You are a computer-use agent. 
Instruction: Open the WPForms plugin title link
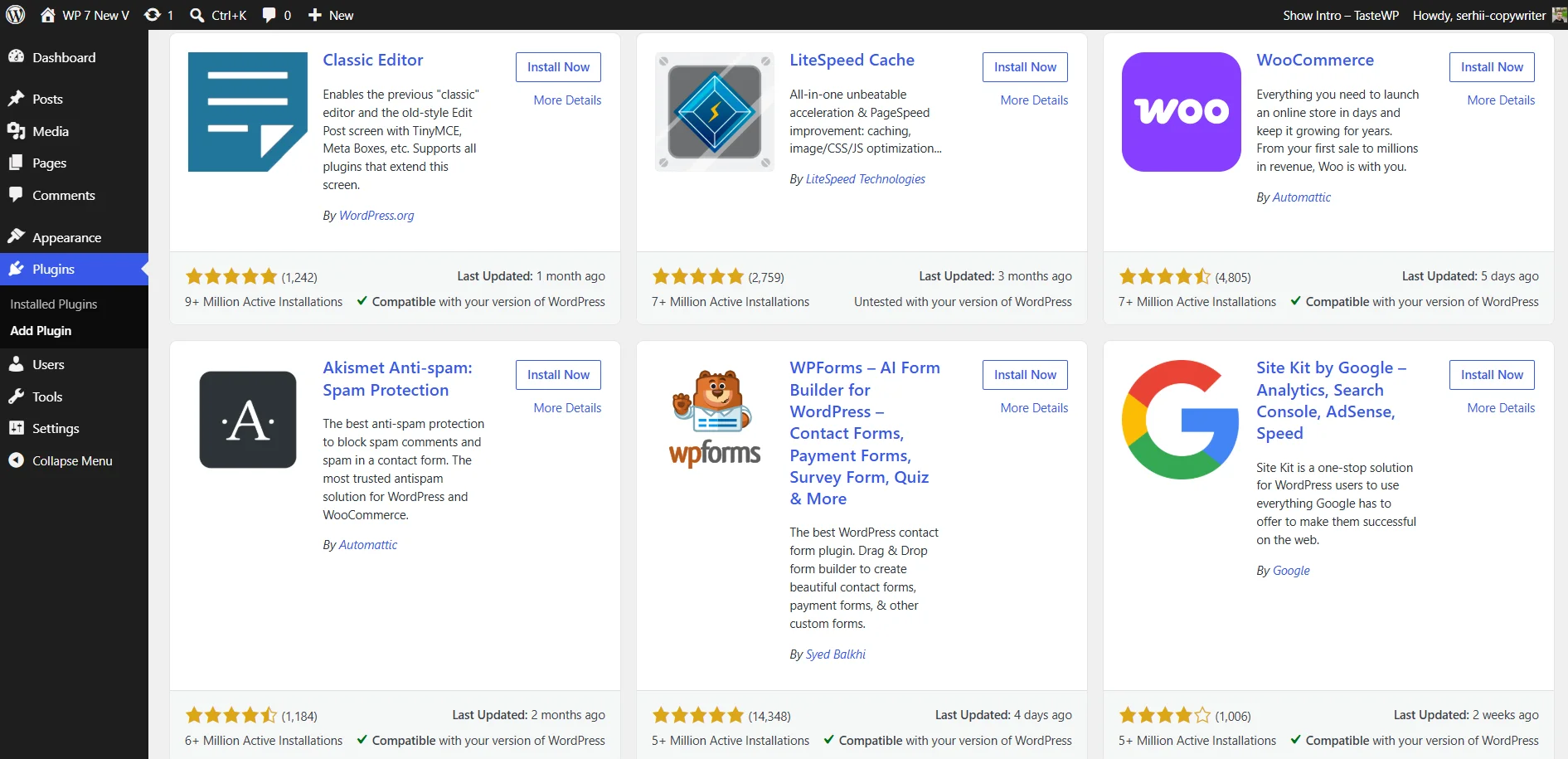865,433
